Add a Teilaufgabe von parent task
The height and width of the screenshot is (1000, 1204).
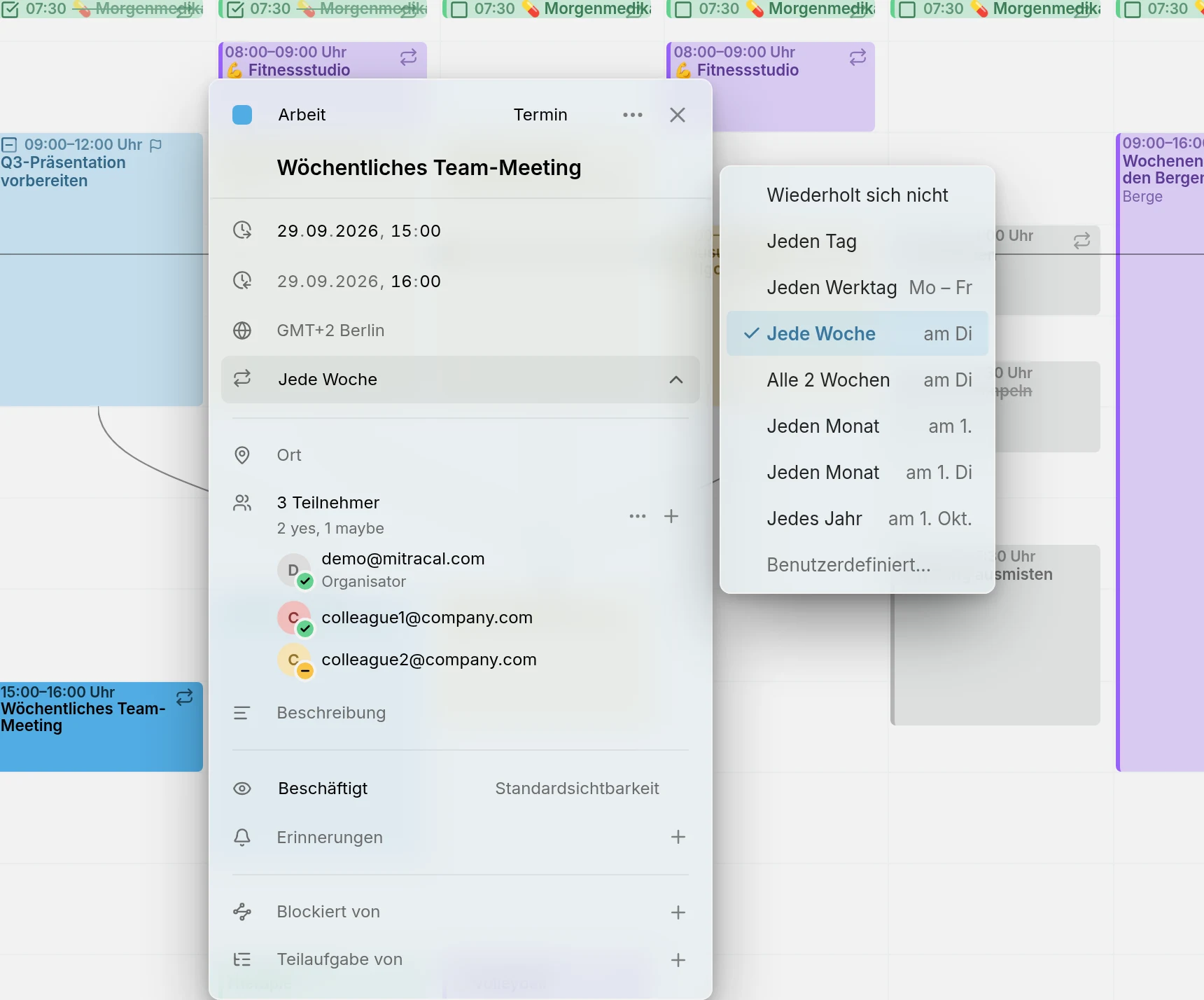click(678, 960)
